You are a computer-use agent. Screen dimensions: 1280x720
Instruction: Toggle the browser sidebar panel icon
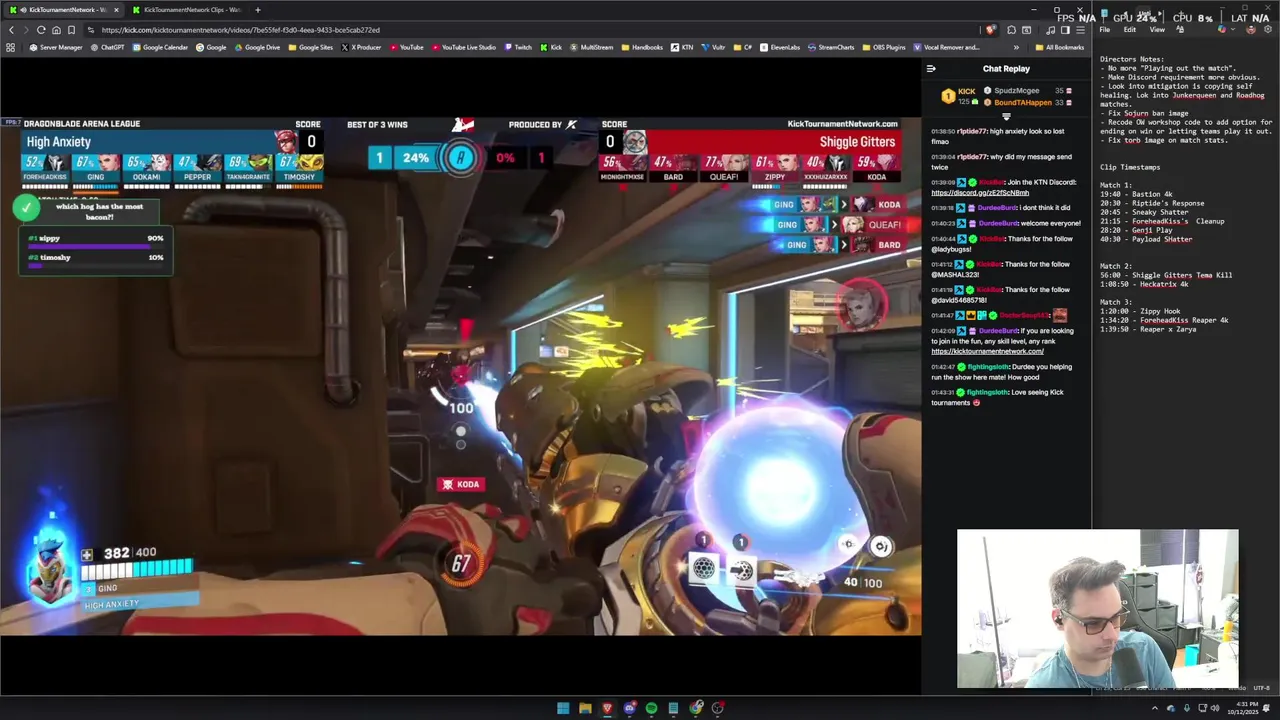1065,30
